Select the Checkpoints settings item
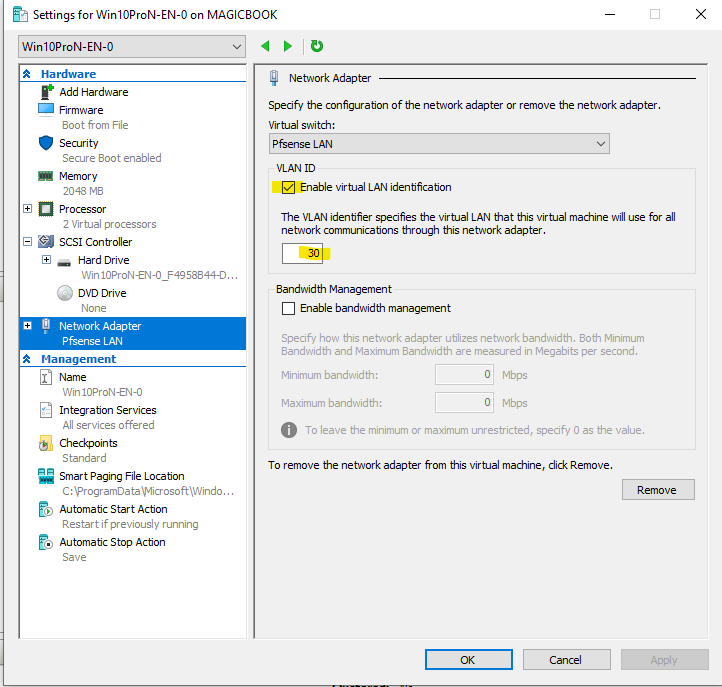722x687 pixels. pyautogui.click(x=88, y=443)
